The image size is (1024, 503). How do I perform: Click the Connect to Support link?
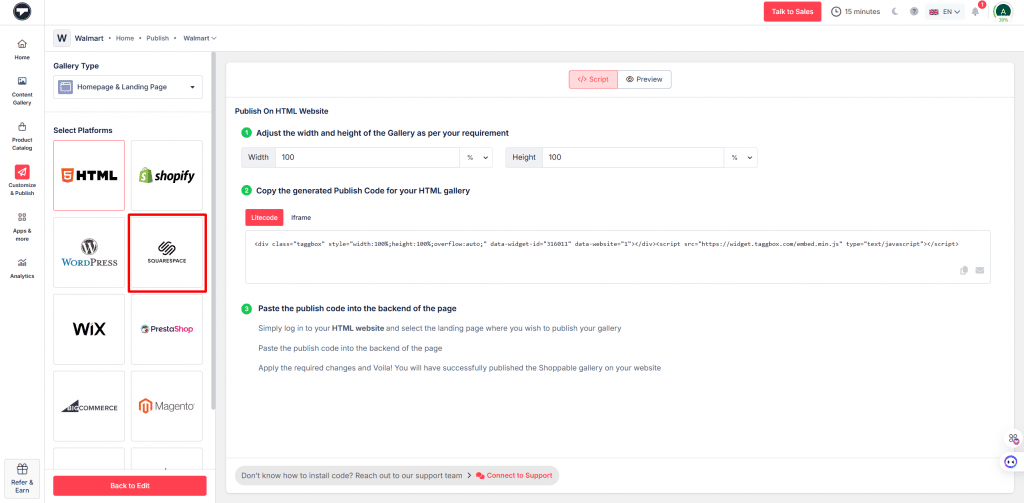click(514, 475)
